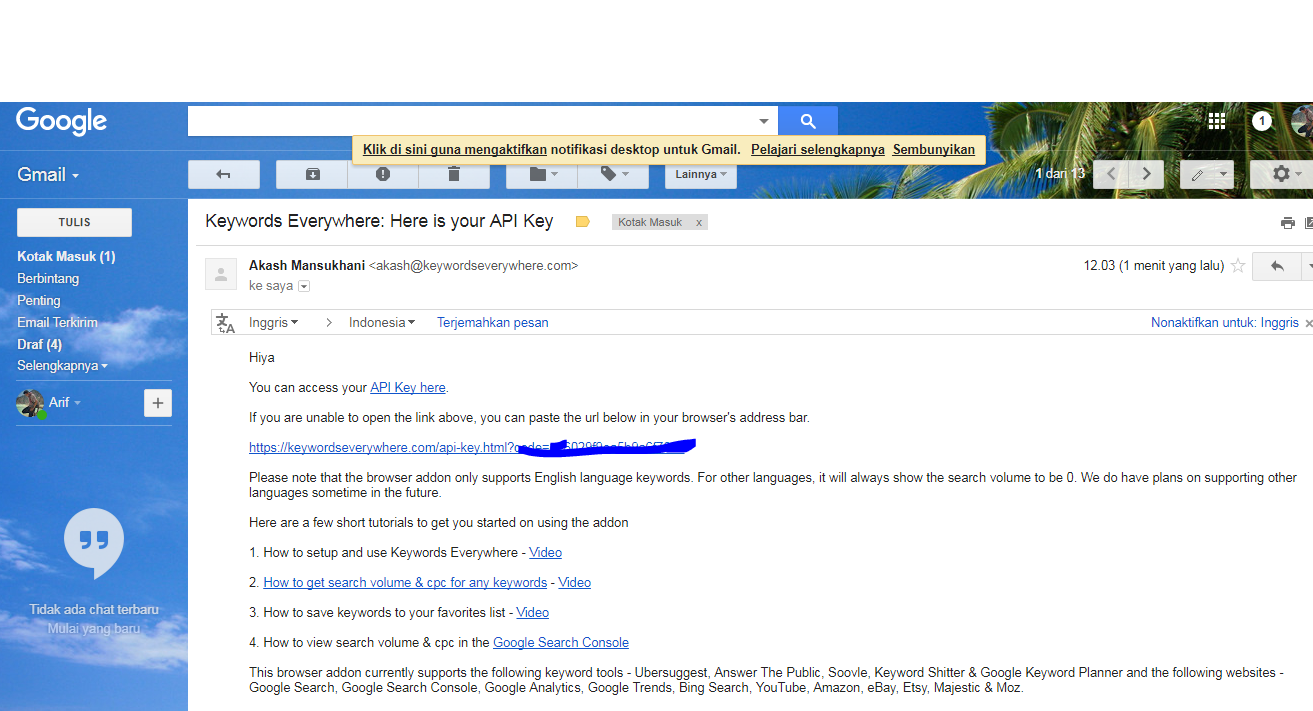Screen dimensions: 1313x711
Task: Star this message
Action: [x=1238, y=266]
